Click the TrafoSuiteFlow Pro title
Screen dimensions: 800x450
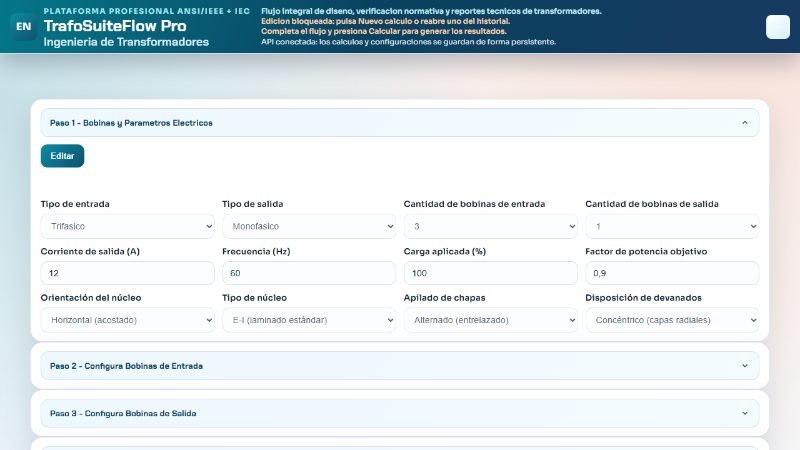coord(115,26)
